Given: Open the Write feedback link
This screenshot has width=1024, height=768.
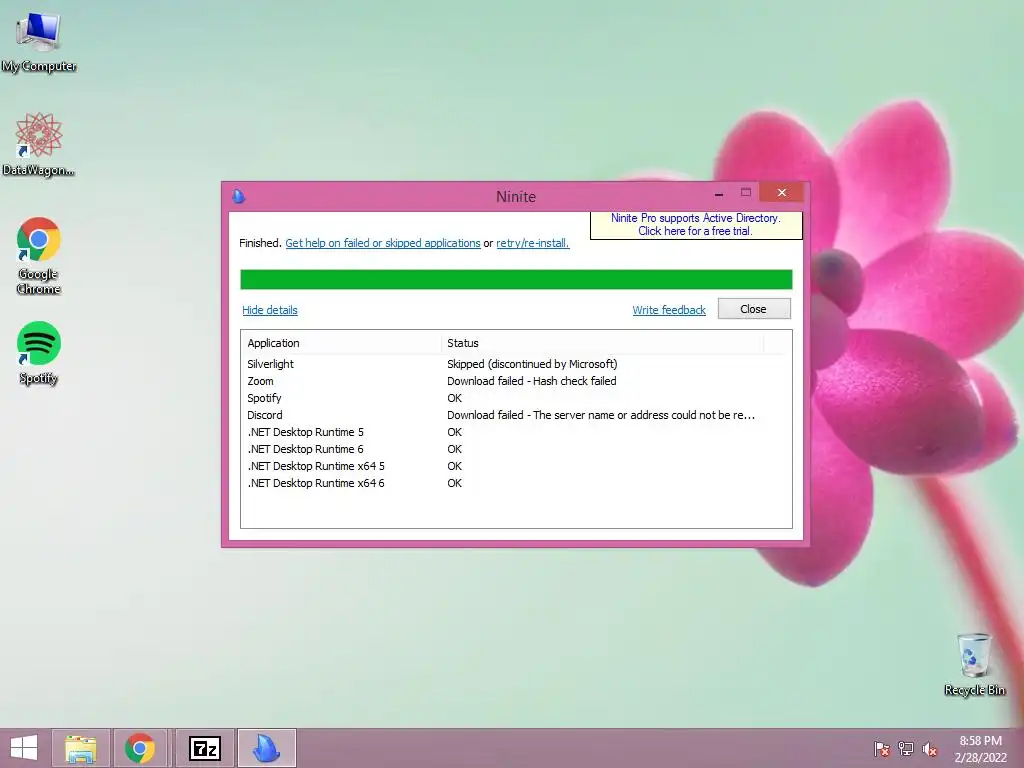Looking at the screenshot, I should click(669, 310).
